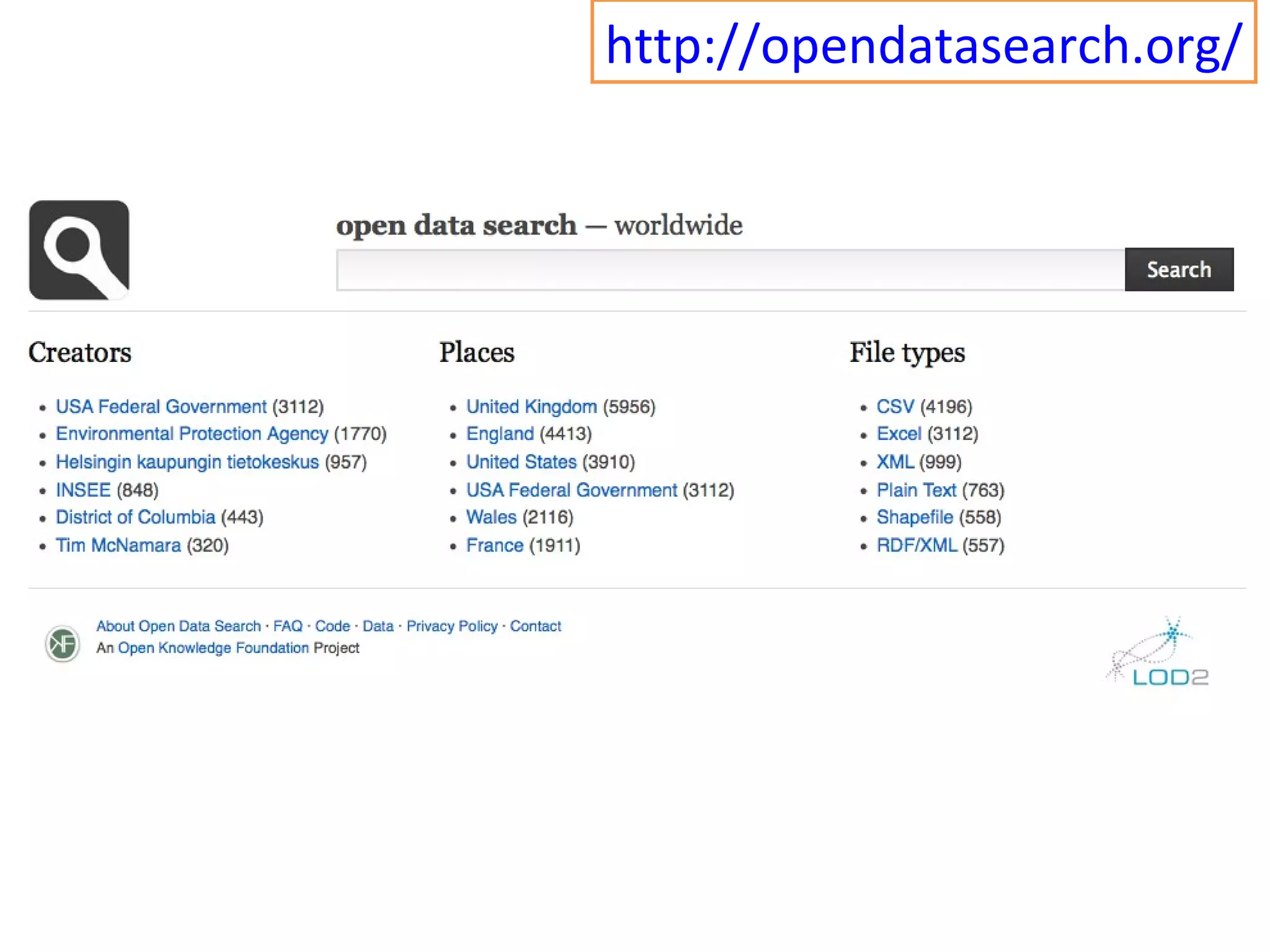
Task: Open the LOD2 project logo
Action: tap(1158, 651)
